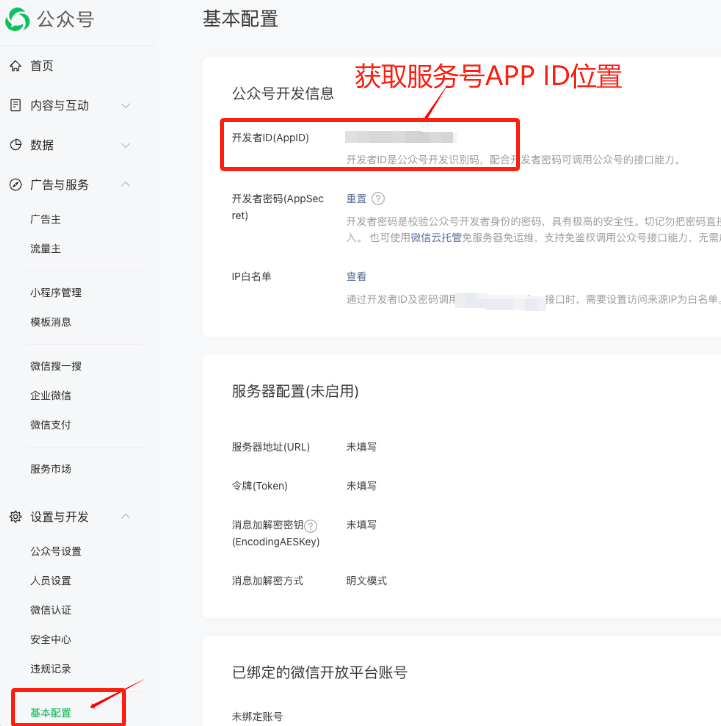Open 企业微信
Viewport: 721px width, 726px height.
click(51, 395)
